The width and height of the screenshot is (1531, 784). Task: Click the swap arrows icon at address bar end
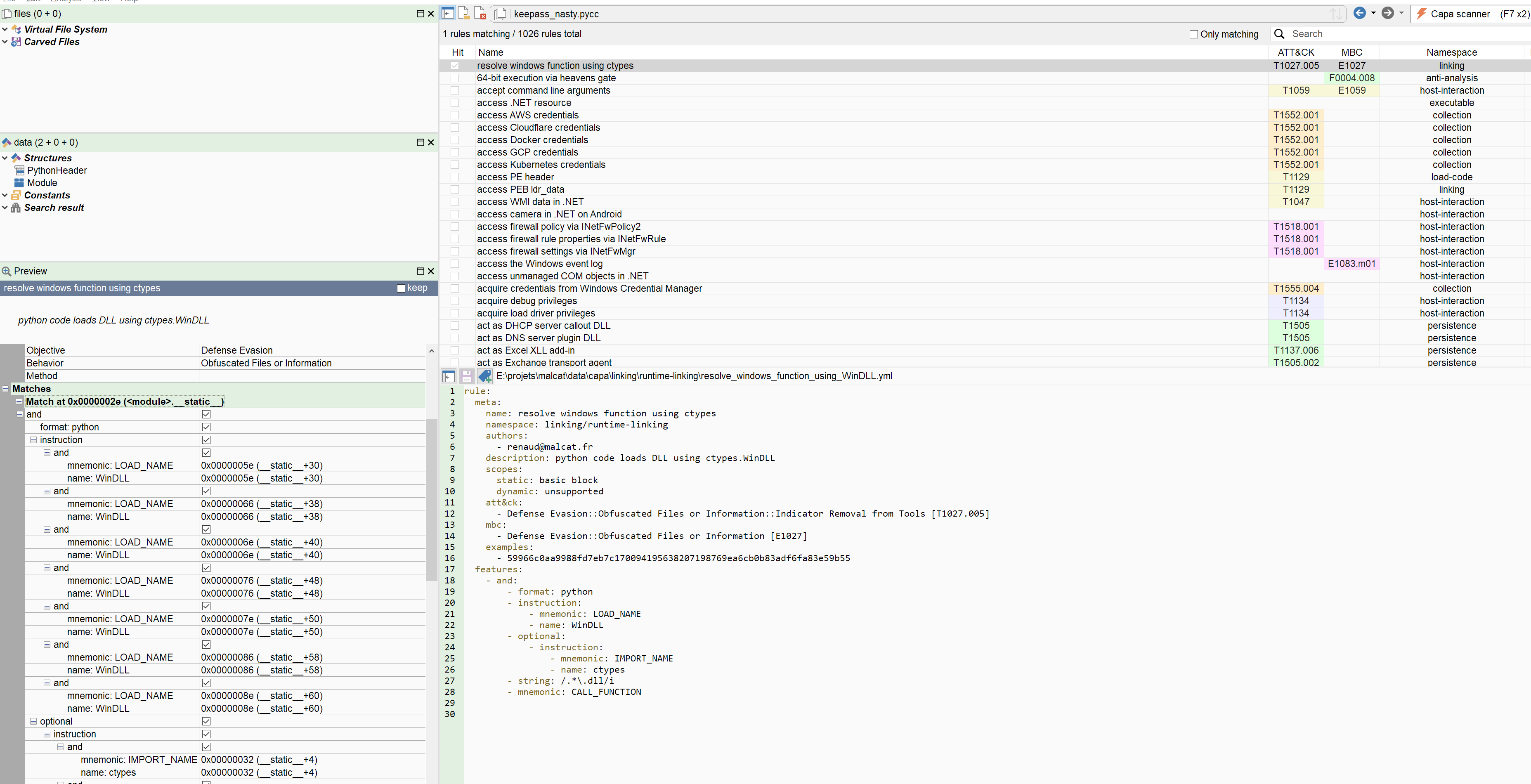tap(1336, 14)
